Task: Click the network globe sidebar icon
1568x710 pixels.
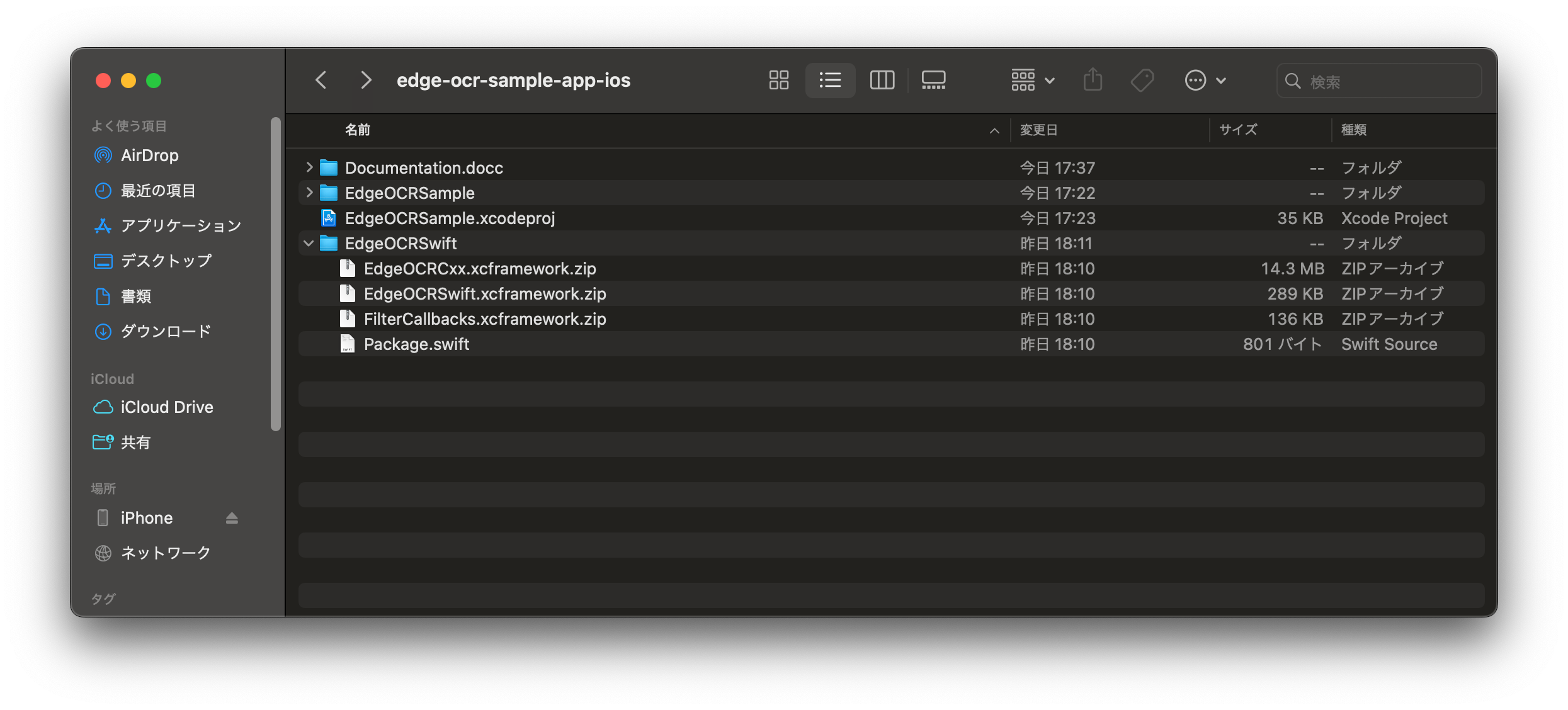Action: (103, 553)
